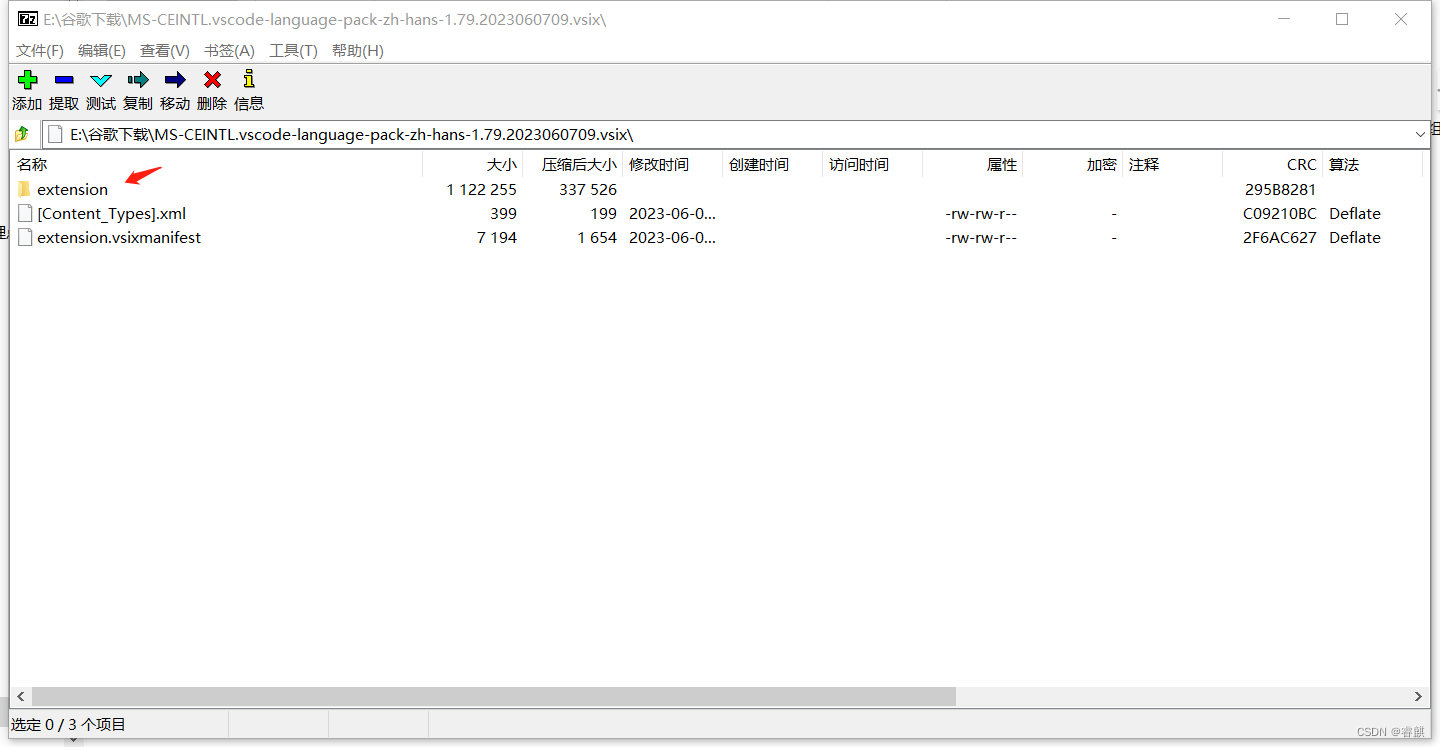The image size is (1440, 747).
Task: Select the extension.vsixmanifest file name
Action: point(119,237)
